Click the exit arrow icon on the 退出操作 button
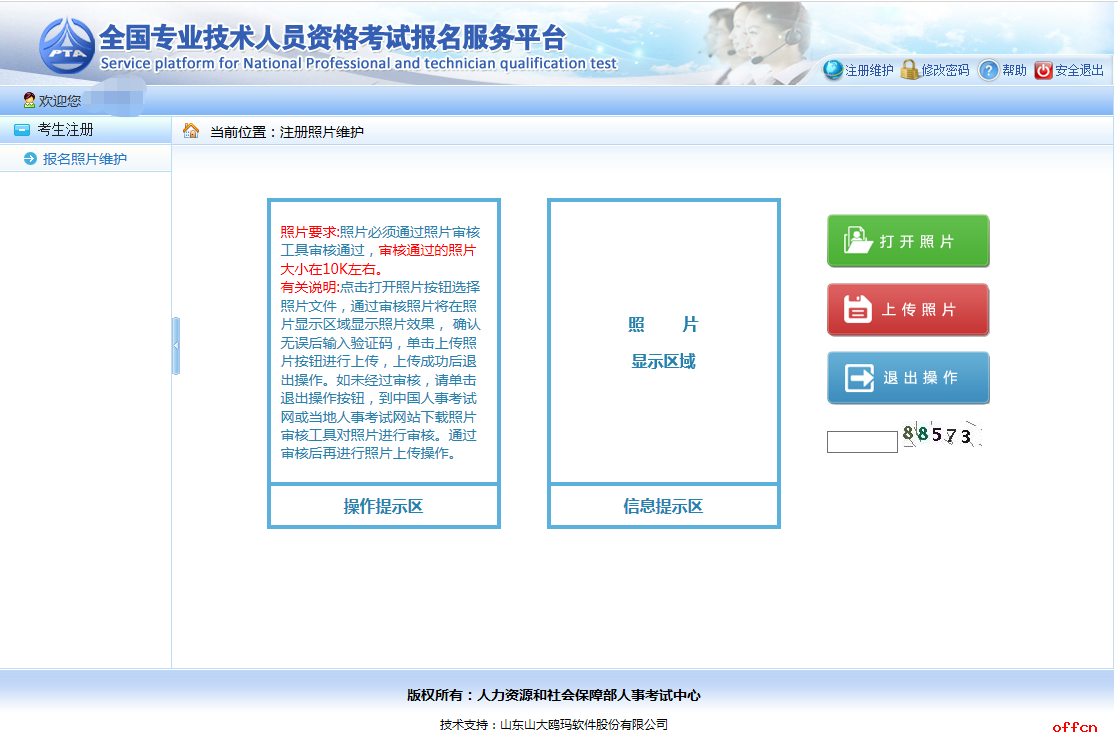This screenshot has width=1118, height=739. (x=859, y=378)
